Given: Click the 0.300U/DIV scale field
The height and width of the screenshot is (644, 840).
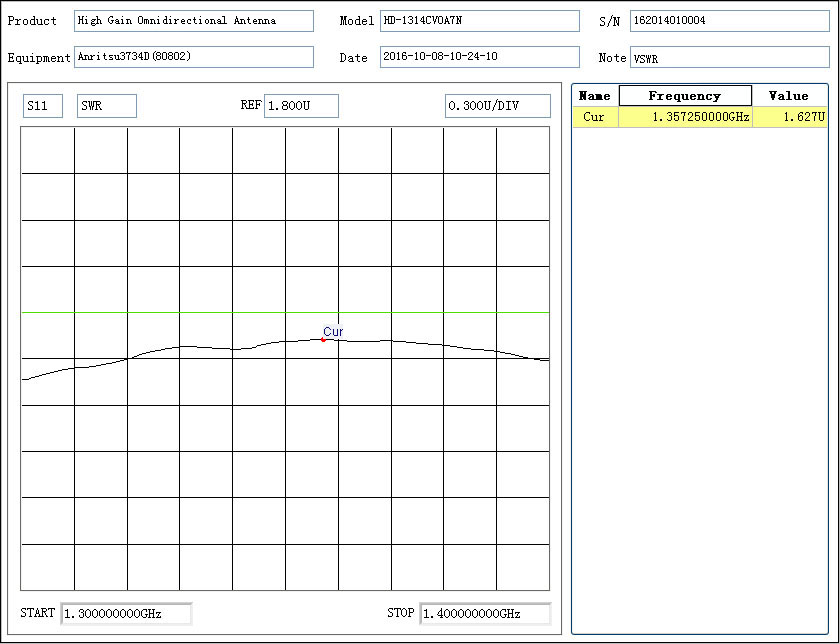Looking at the screenshot, I should point(497,106).
